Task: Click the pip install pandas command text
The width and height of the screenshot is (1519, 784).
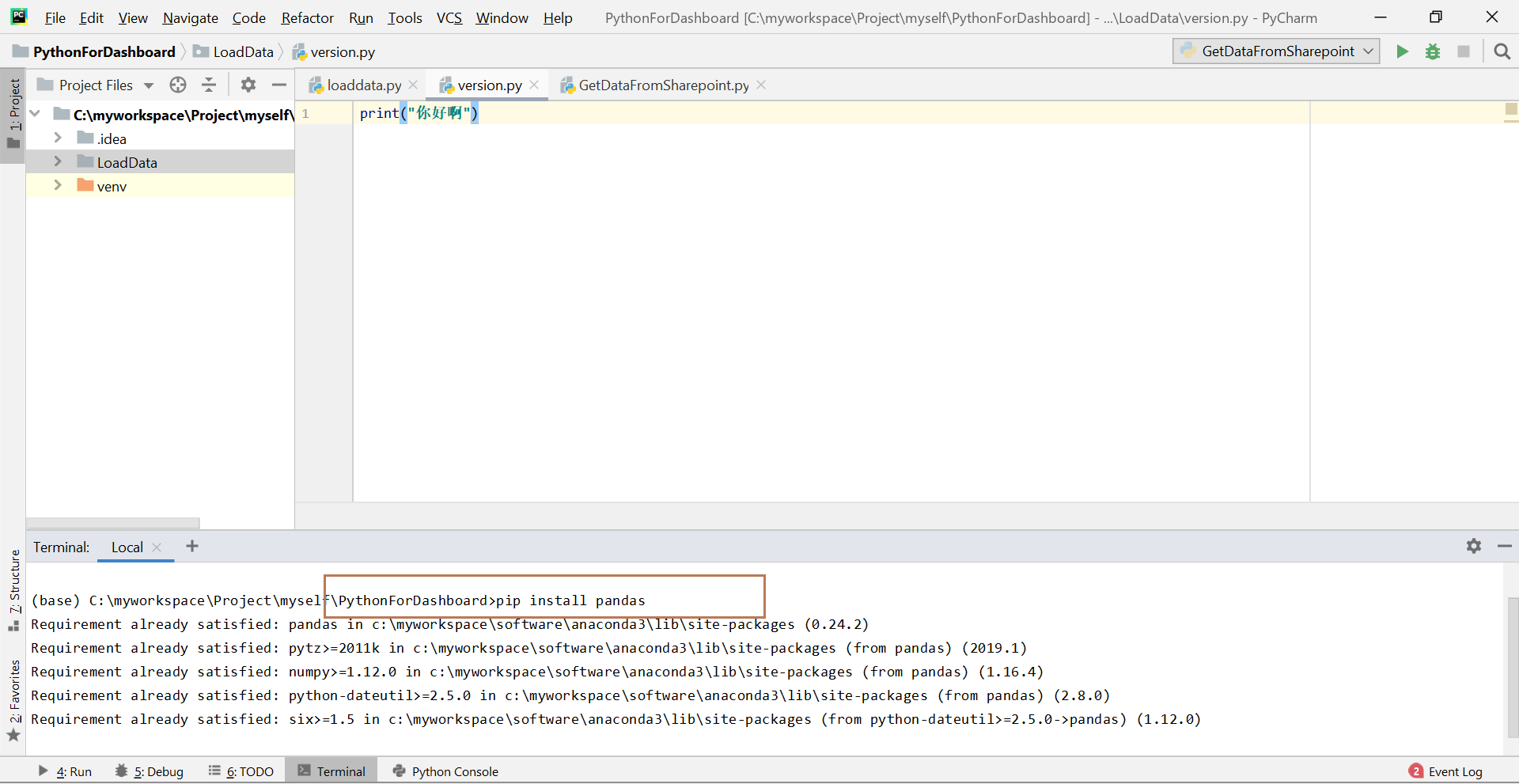Action: (x=570, y=600)
